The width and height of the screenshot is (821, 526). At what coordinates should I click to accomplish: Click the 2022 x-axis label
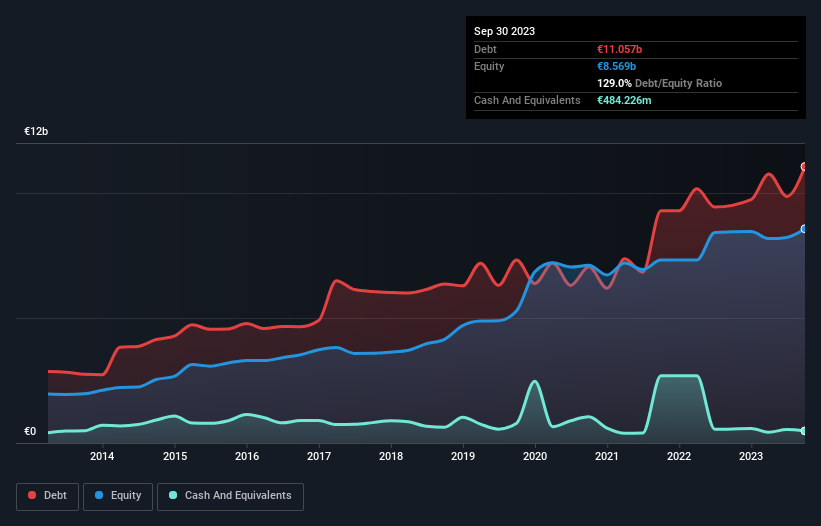[679, 456]
